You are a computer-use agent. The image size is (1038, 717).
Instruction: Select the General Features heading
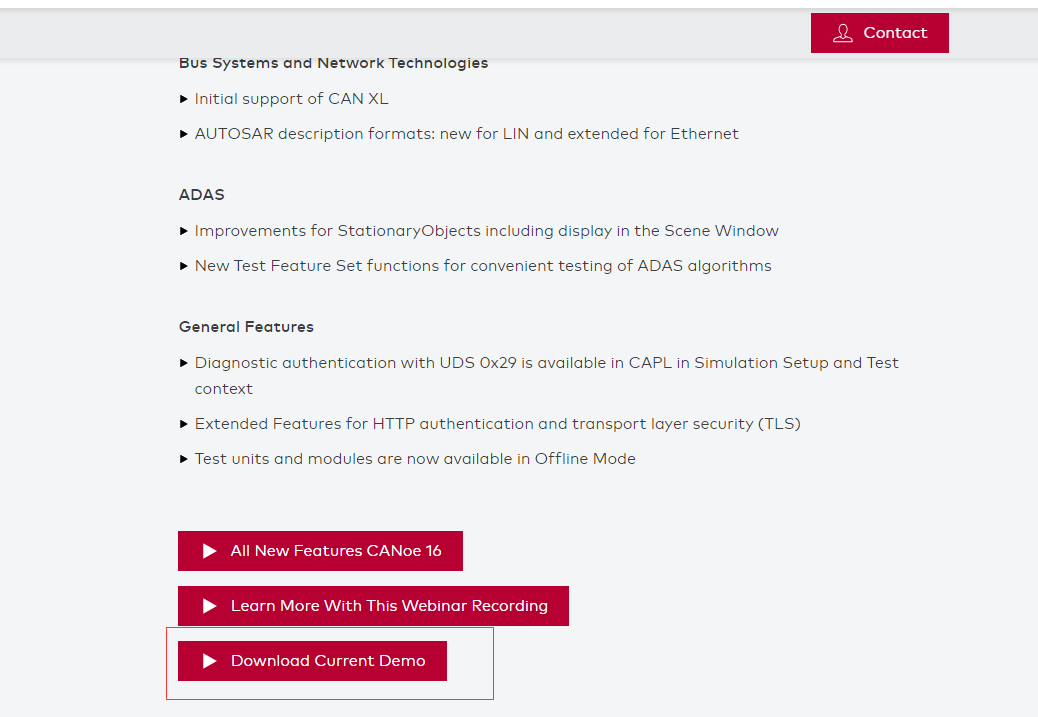246,327
